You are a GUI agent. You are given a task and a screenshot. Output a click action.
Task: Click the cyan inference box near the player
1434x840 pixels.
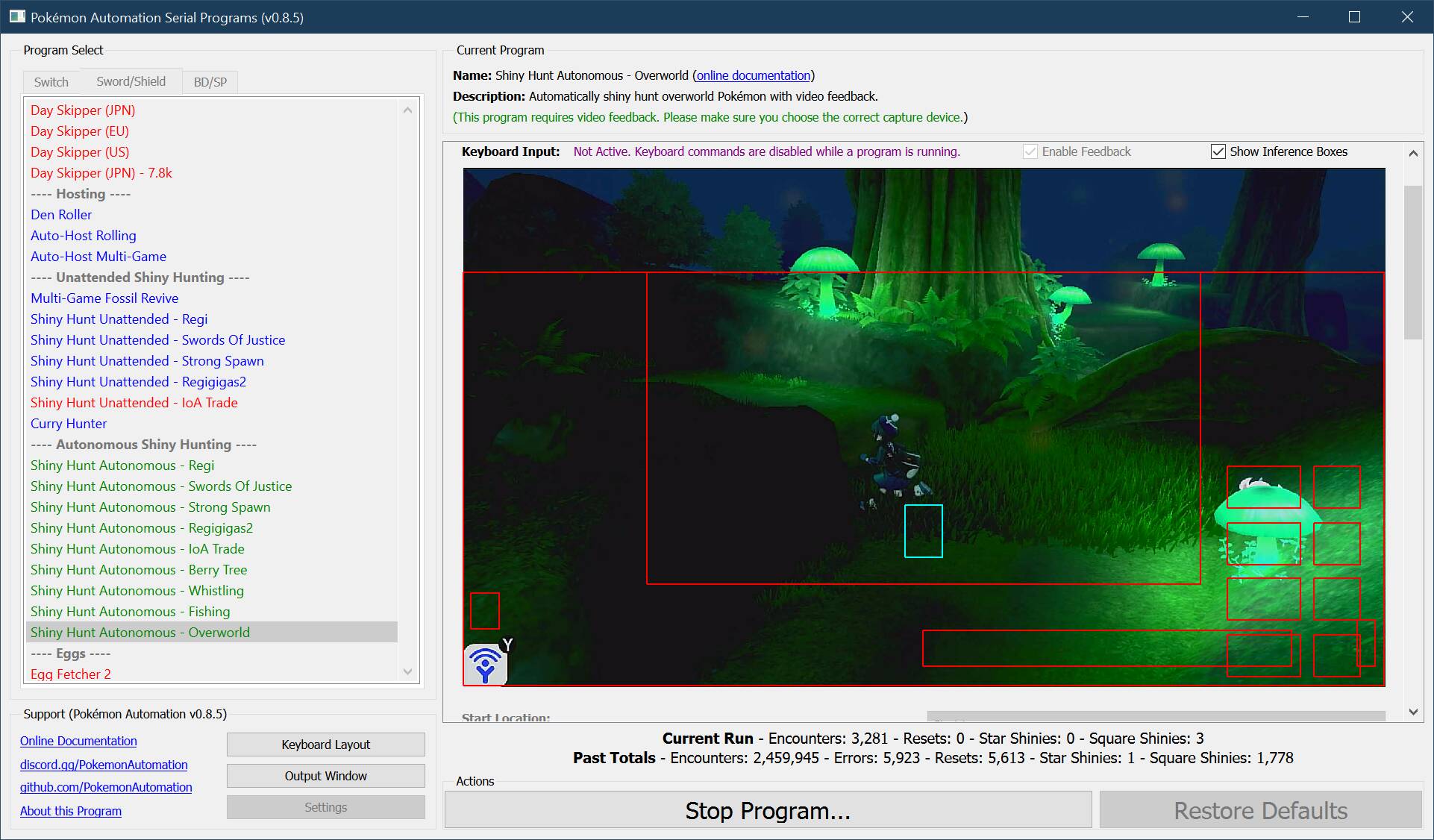pyautogui.click(x=923, y=531)
